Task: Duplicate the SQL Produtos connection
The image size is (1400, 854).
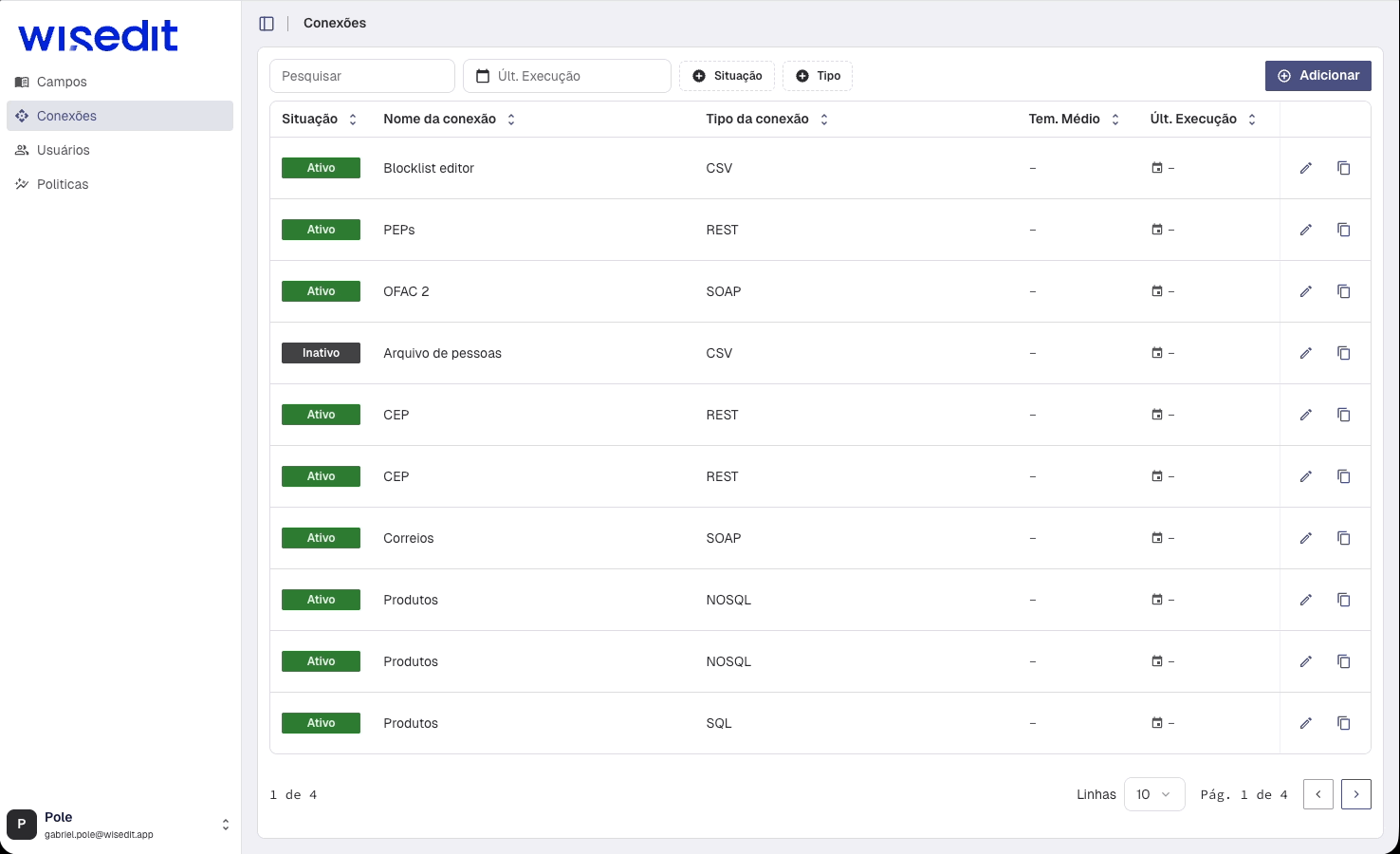Action: [1344, 723]
